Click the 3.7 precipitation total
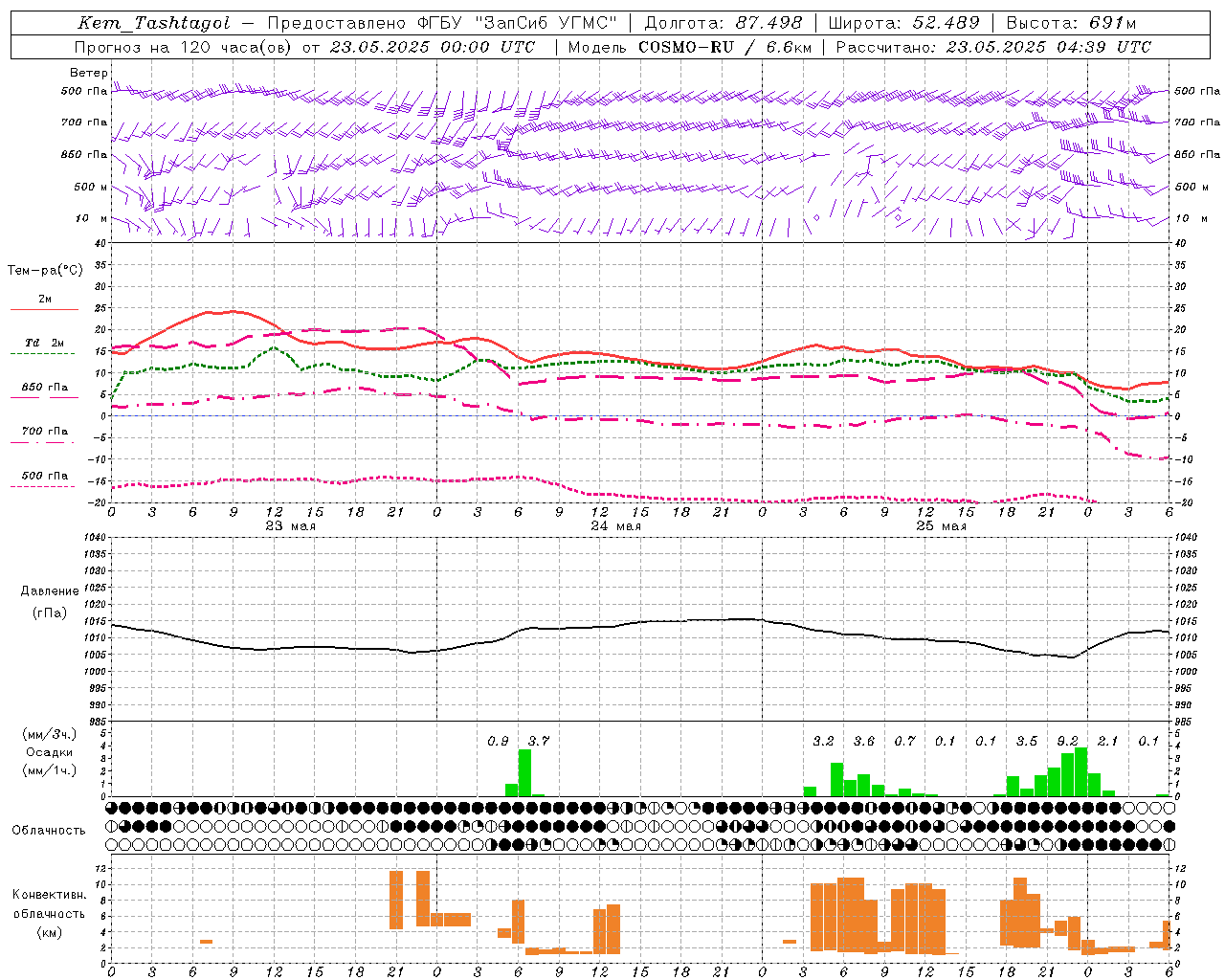This screenshot has height=980, width=1225. coord(539,742)
